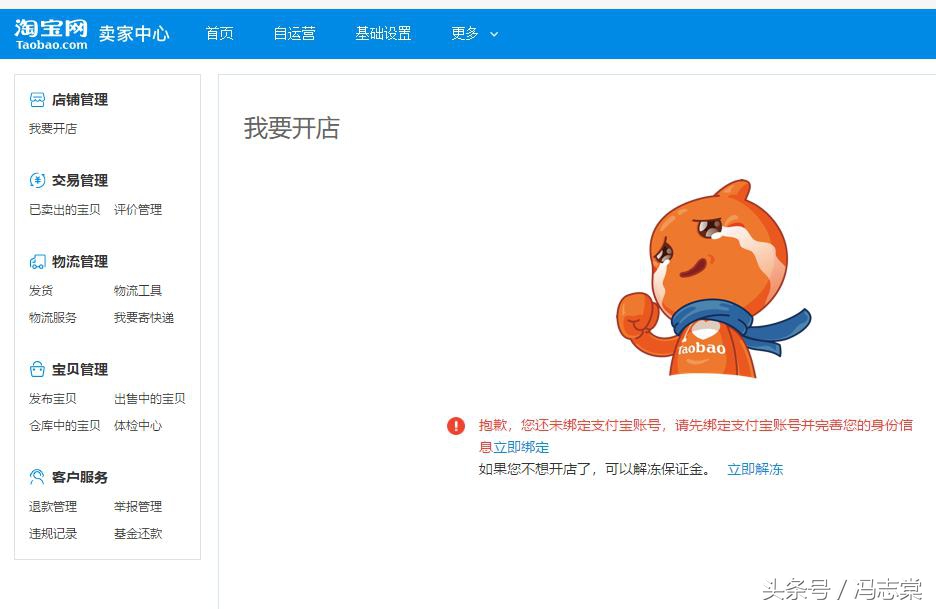
Task: Click the 卖家中心 seller center label
Action: coord(133,33)
